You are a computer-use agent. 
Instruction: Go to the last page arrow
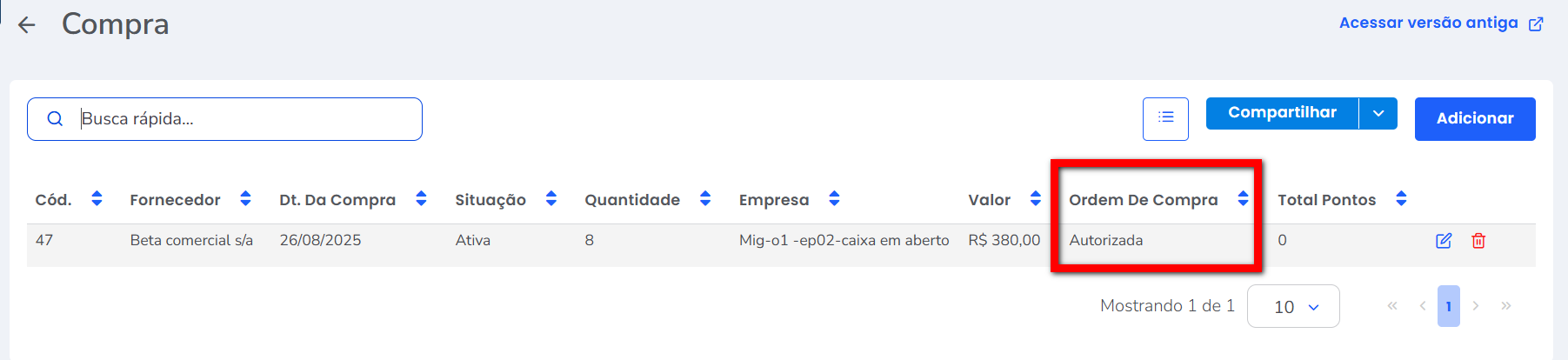[1506, 306]
